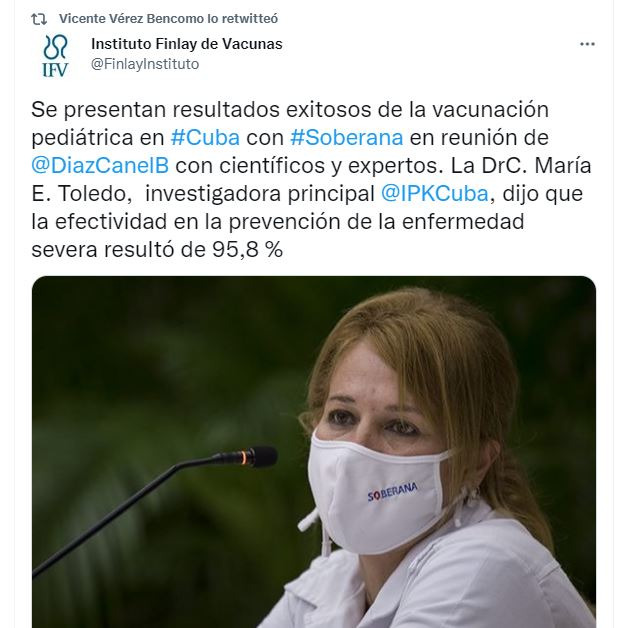Click the 'investigadora principal' text in the tweet
The height and width of the screenshot is (628, 628).
tap(260, 194)
